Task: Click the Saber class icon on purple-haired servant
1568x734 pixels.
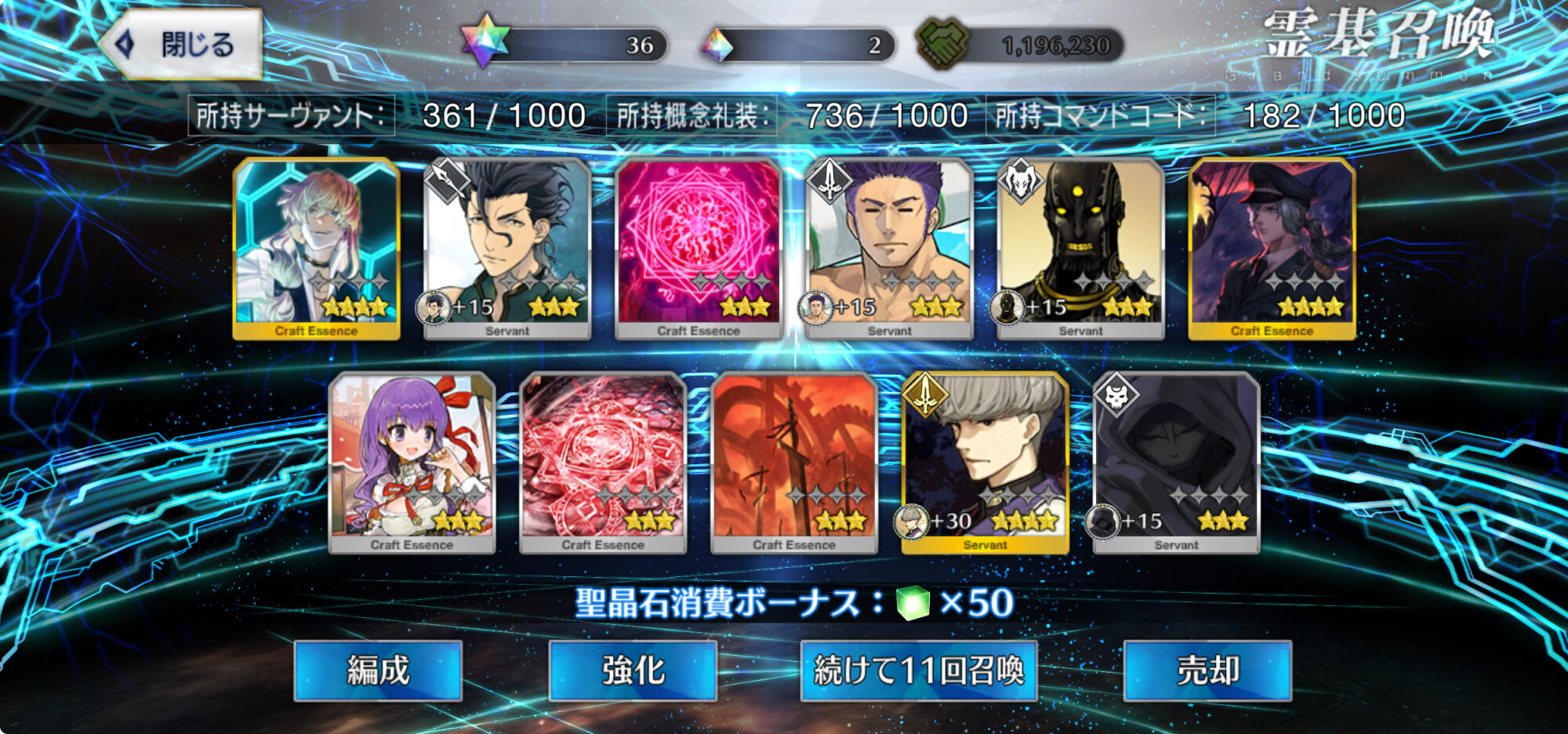Action: pos(829,180)
